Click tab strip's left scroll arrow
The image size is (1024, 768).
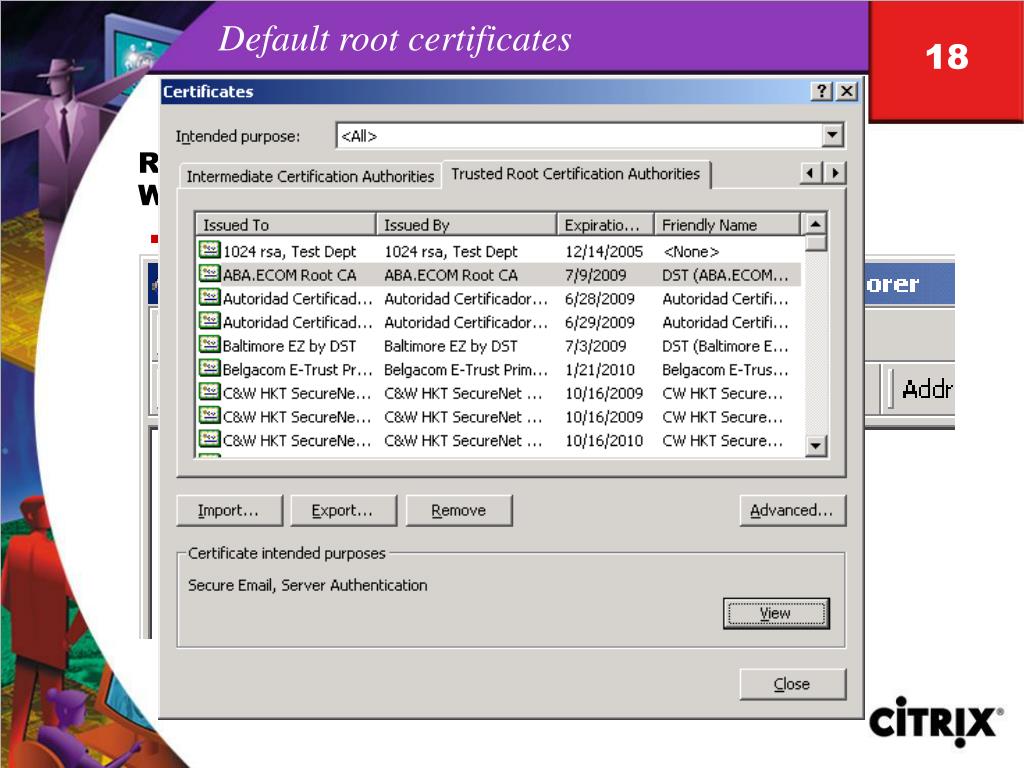810,173
